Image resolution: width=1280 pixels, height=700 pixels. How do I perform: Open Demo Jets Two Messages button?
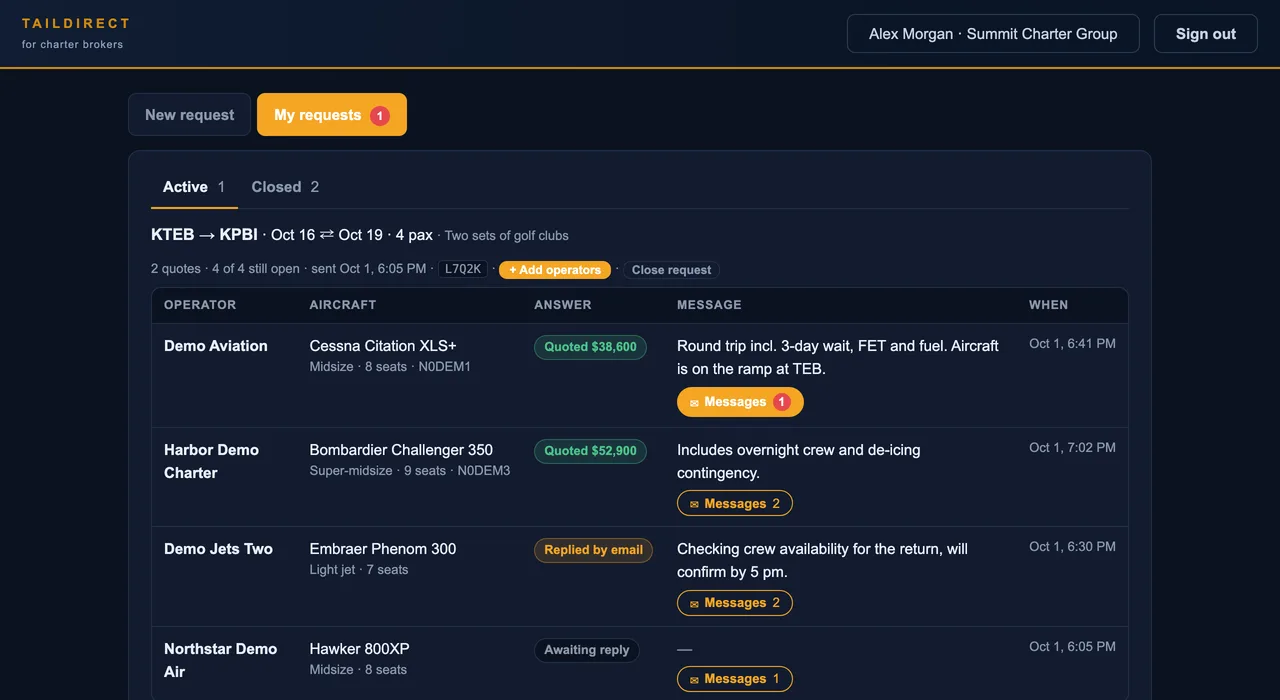pyautogui.click(x=735, y=602)
